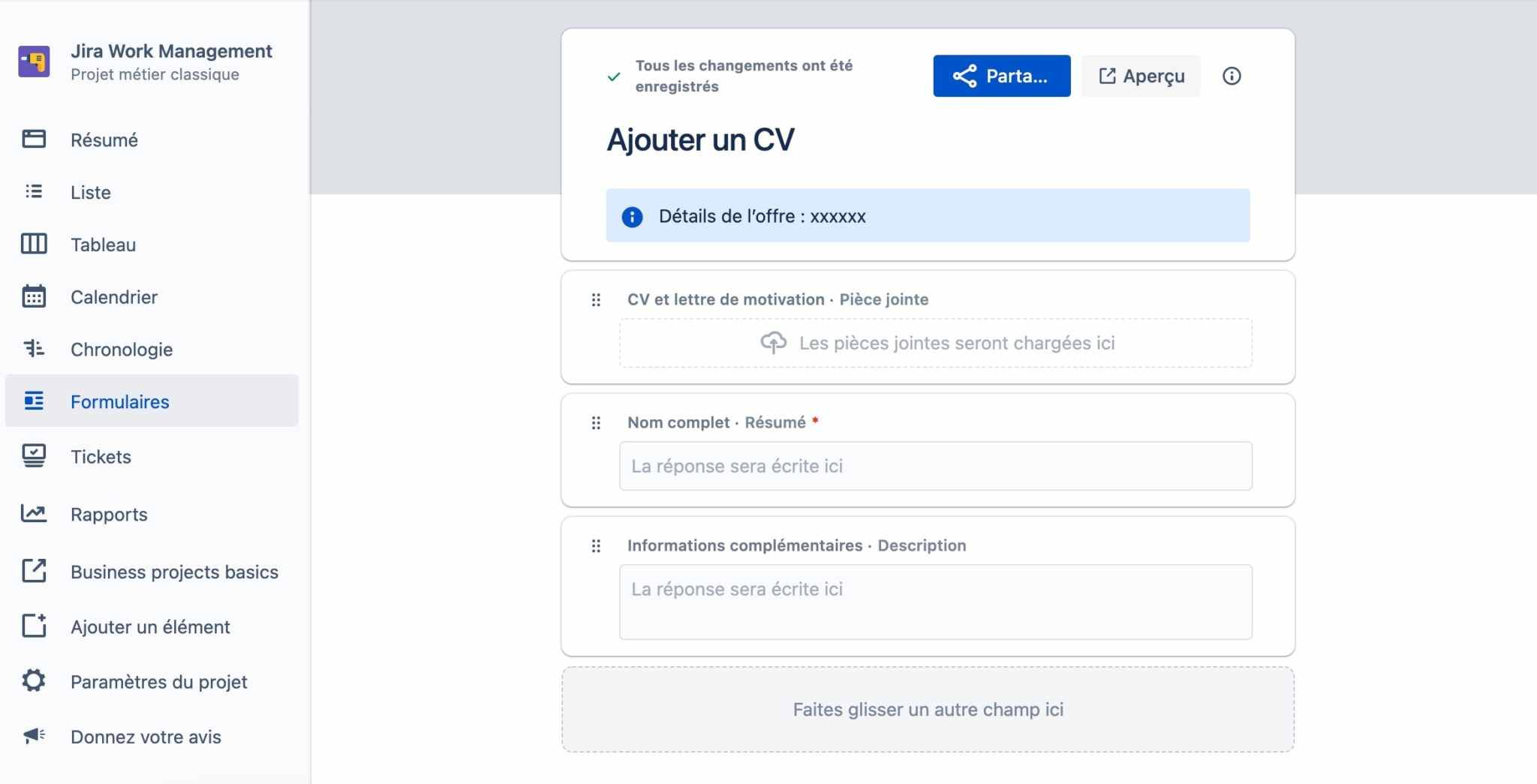Click the info circle icon beside Aperçu
Viewport: 1537px width, 784px height.
point(1232,76)
